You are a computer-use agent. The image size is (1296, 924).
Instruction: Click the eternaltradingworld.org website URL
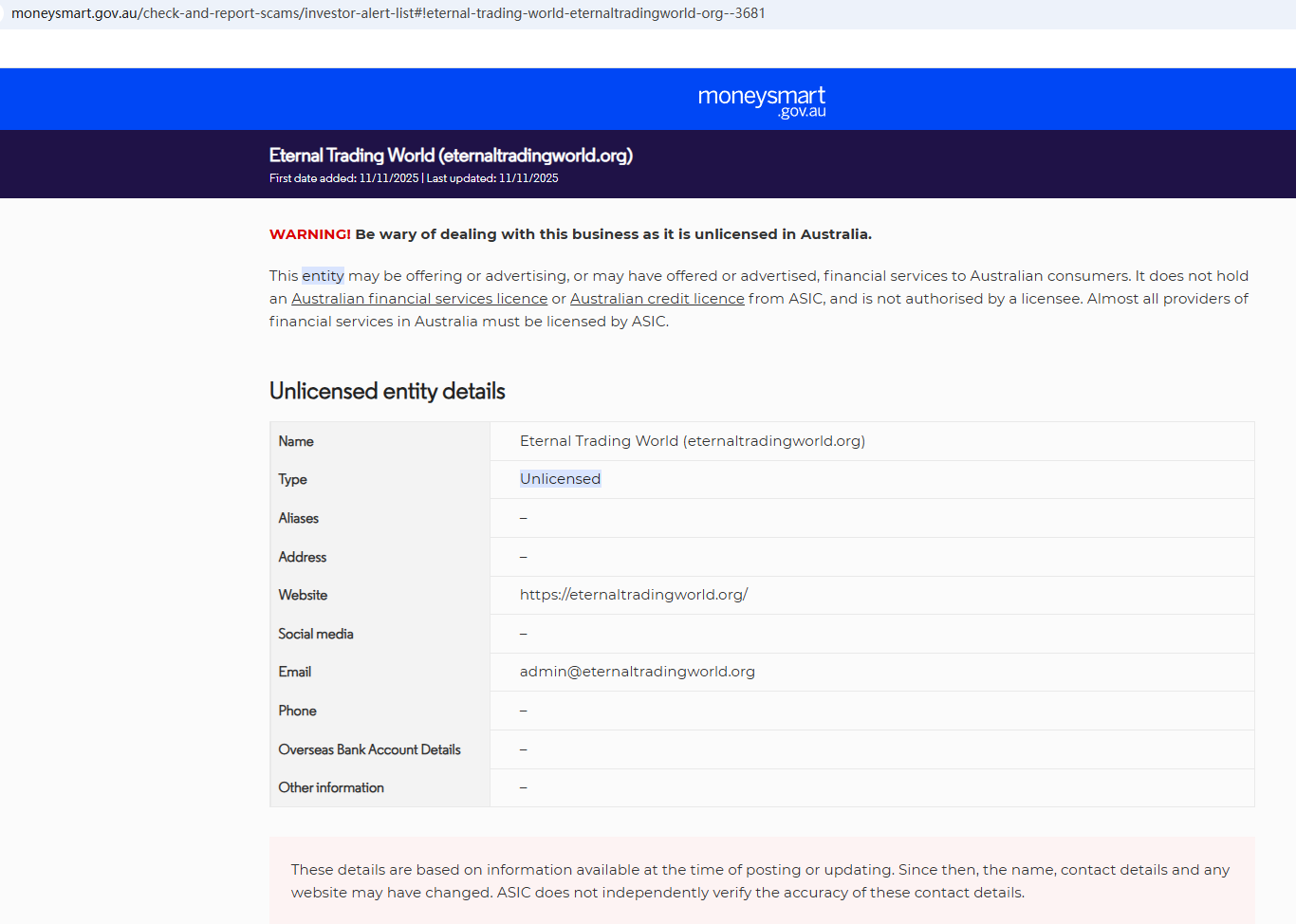(x=634, y=595)
